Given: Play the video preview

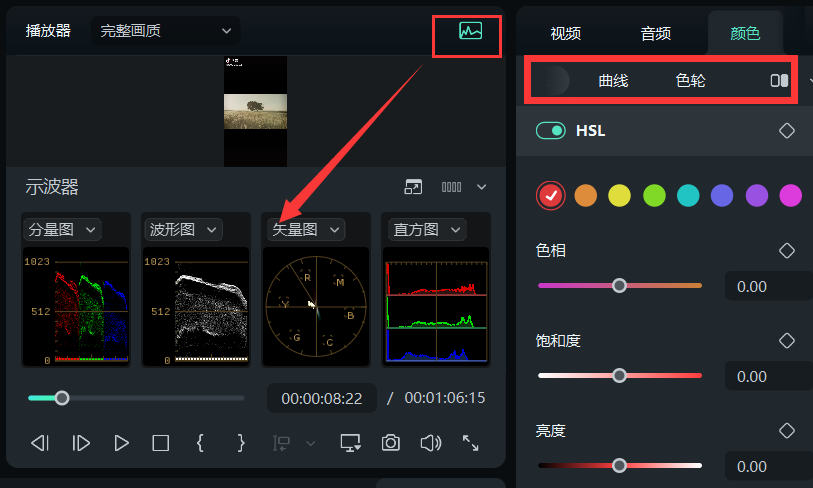Looking at the screenshot, I should [x=121, y=443].
